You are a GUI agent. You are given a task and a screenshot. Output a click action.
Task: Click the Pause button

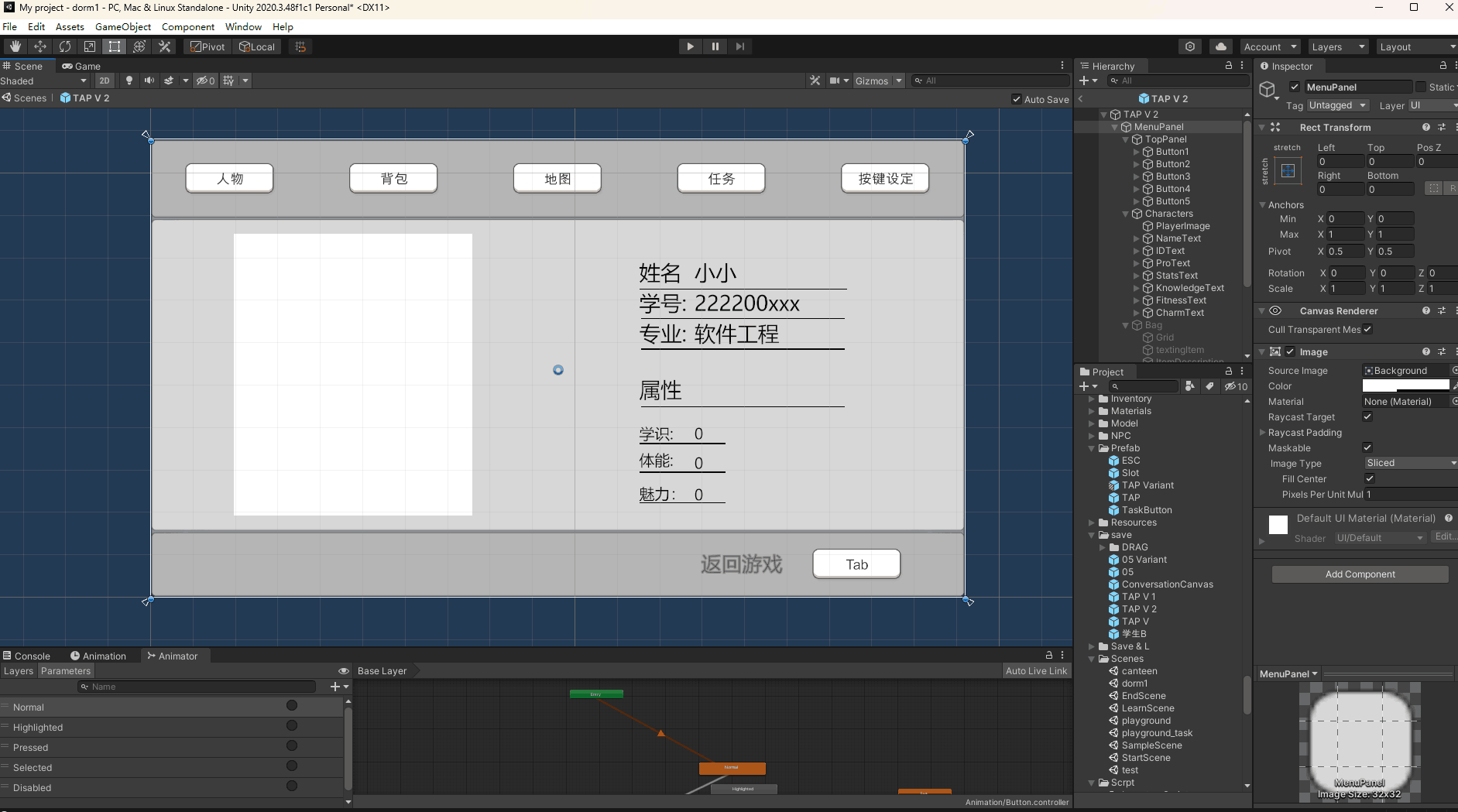pyautogui.click(x=715, y=46)
